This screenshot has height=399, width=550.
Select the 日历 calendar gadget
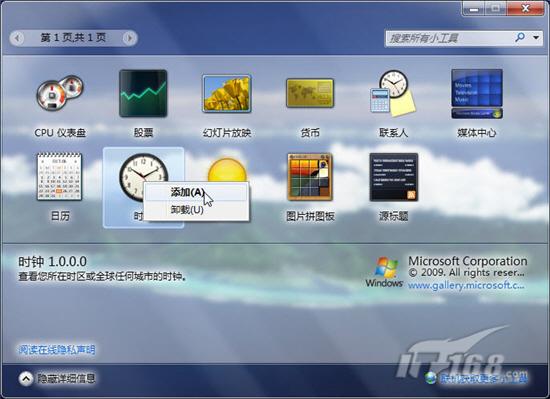tap(60, 177)
